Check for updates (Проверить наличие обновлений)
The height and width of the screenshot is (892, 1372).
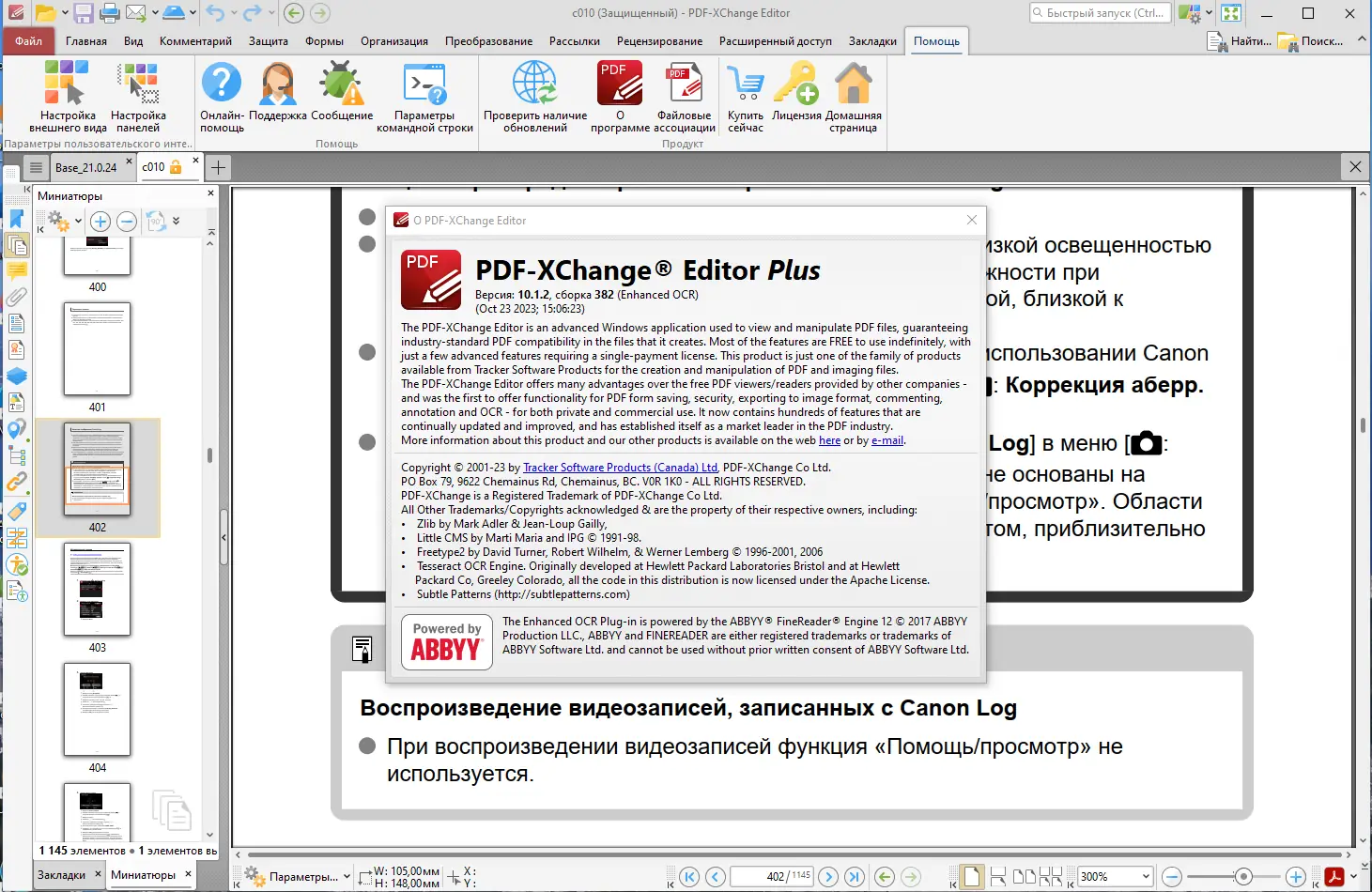[x=535, y=97]
